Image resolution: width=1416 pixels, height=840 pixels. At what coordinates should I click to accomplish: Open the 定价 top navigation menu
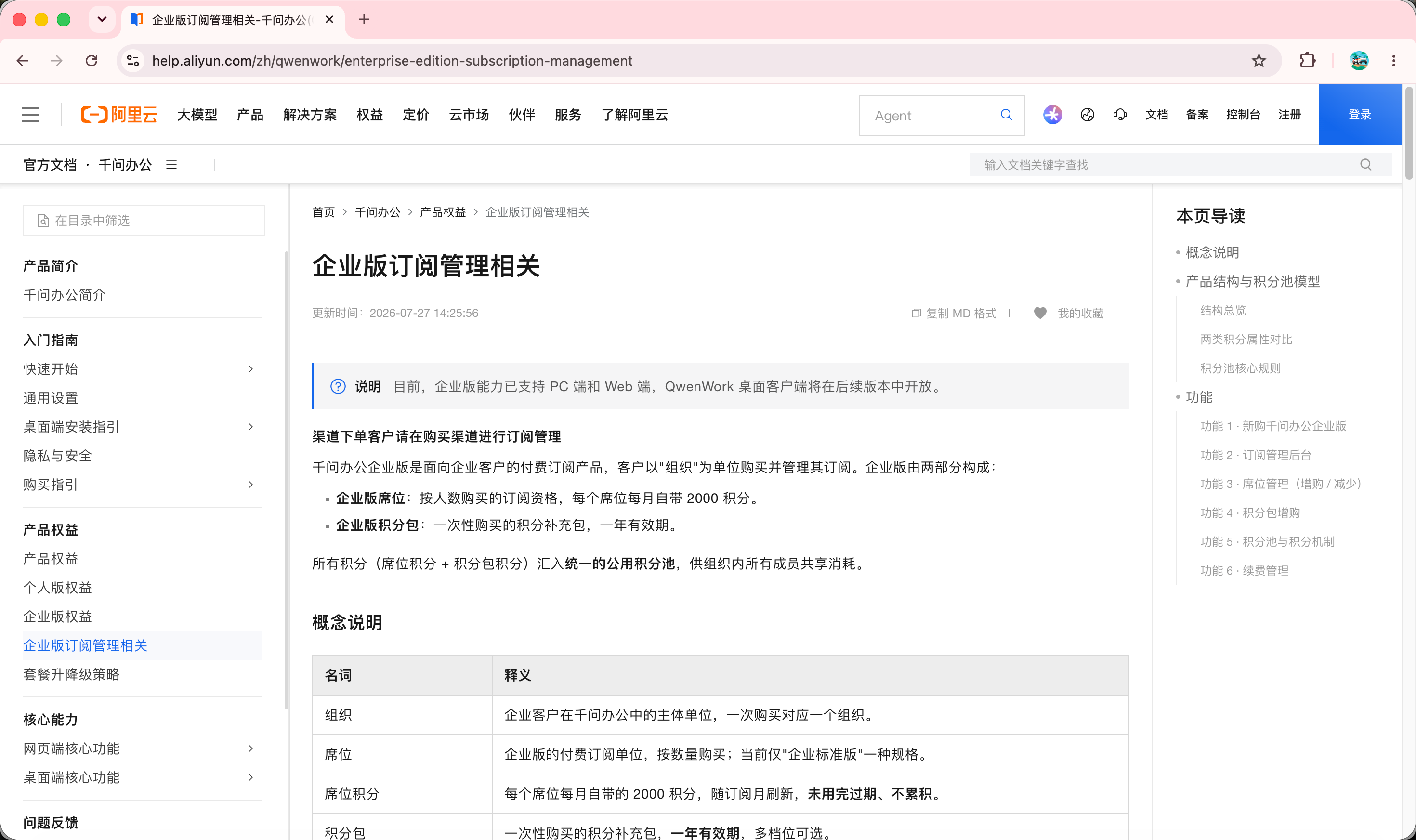pyautogui.click(x=416, y=115)
